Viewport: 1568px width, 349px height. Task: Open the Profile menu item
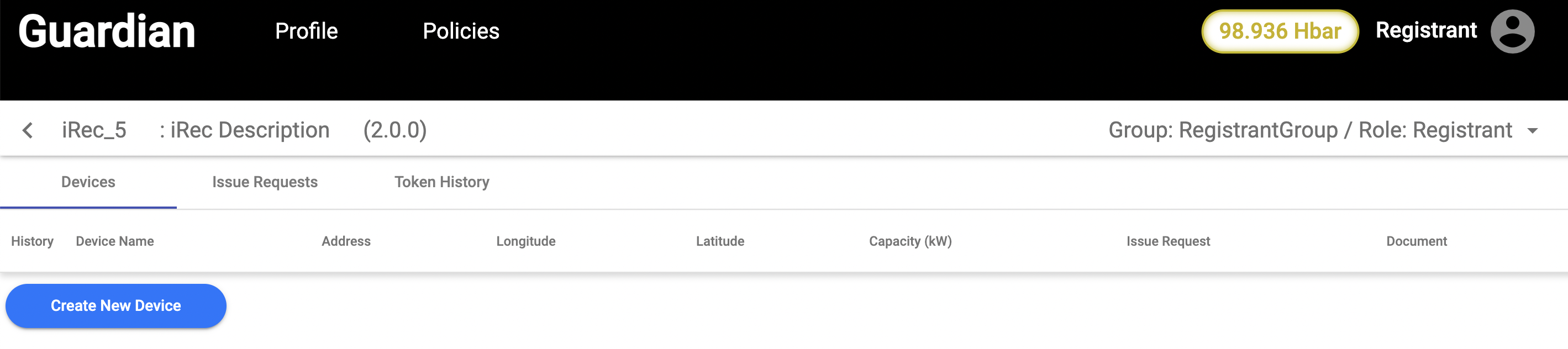[306, 31]
